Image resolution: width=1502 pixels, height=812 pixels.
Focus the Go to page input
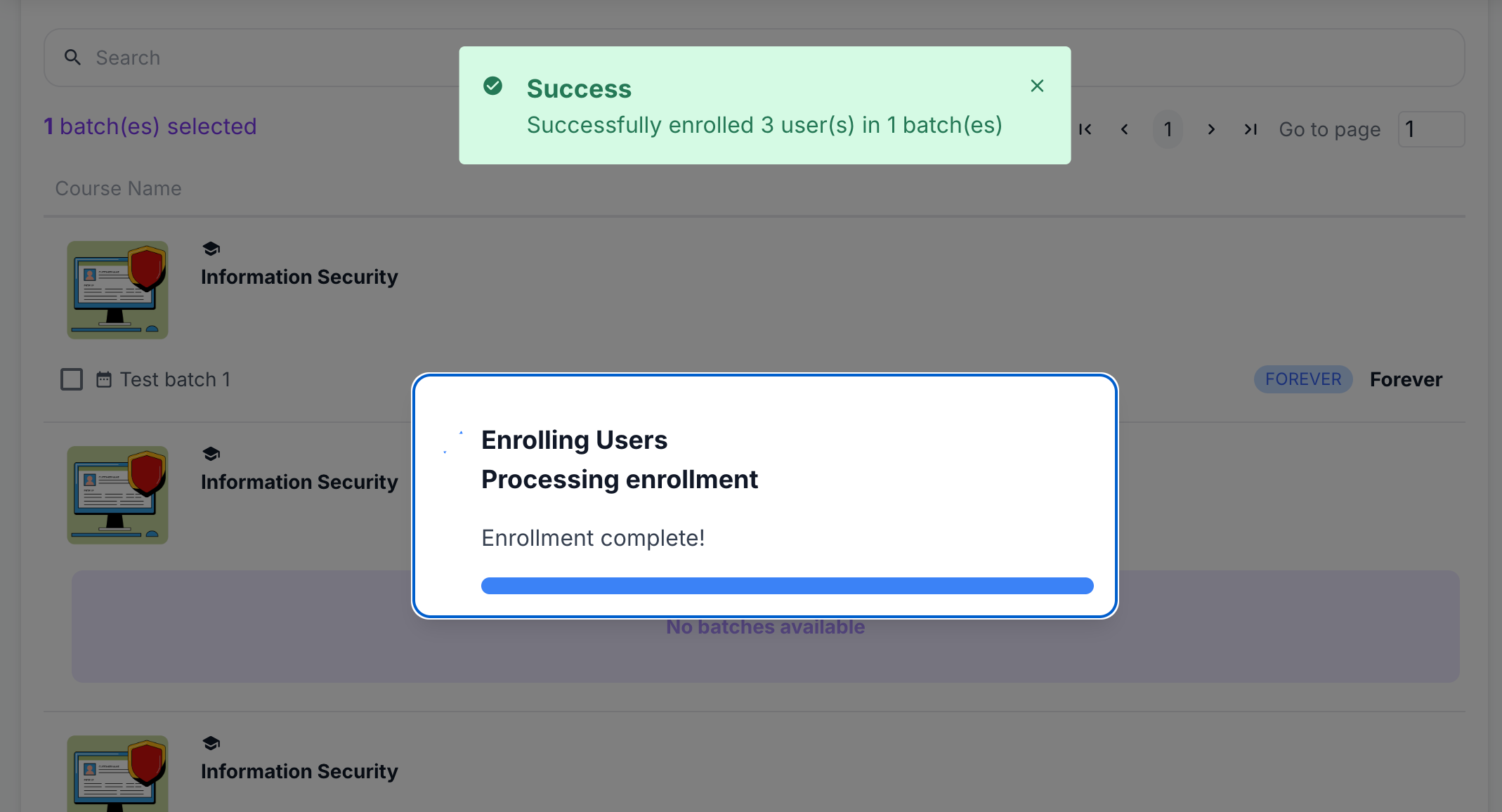1430,129
